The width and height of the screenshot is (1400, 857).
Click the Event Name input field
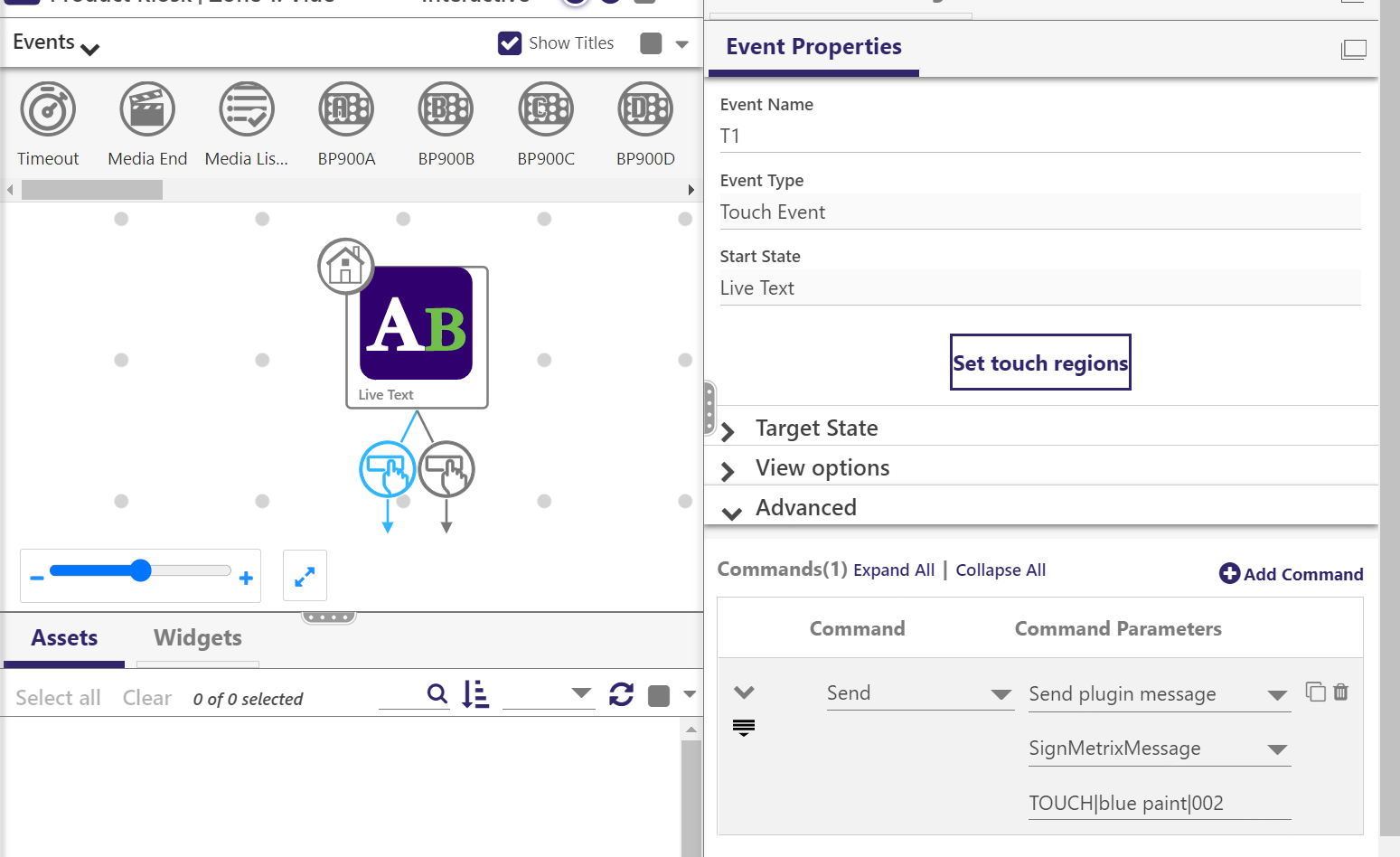pyautogui.click(x=1039, y=137)
